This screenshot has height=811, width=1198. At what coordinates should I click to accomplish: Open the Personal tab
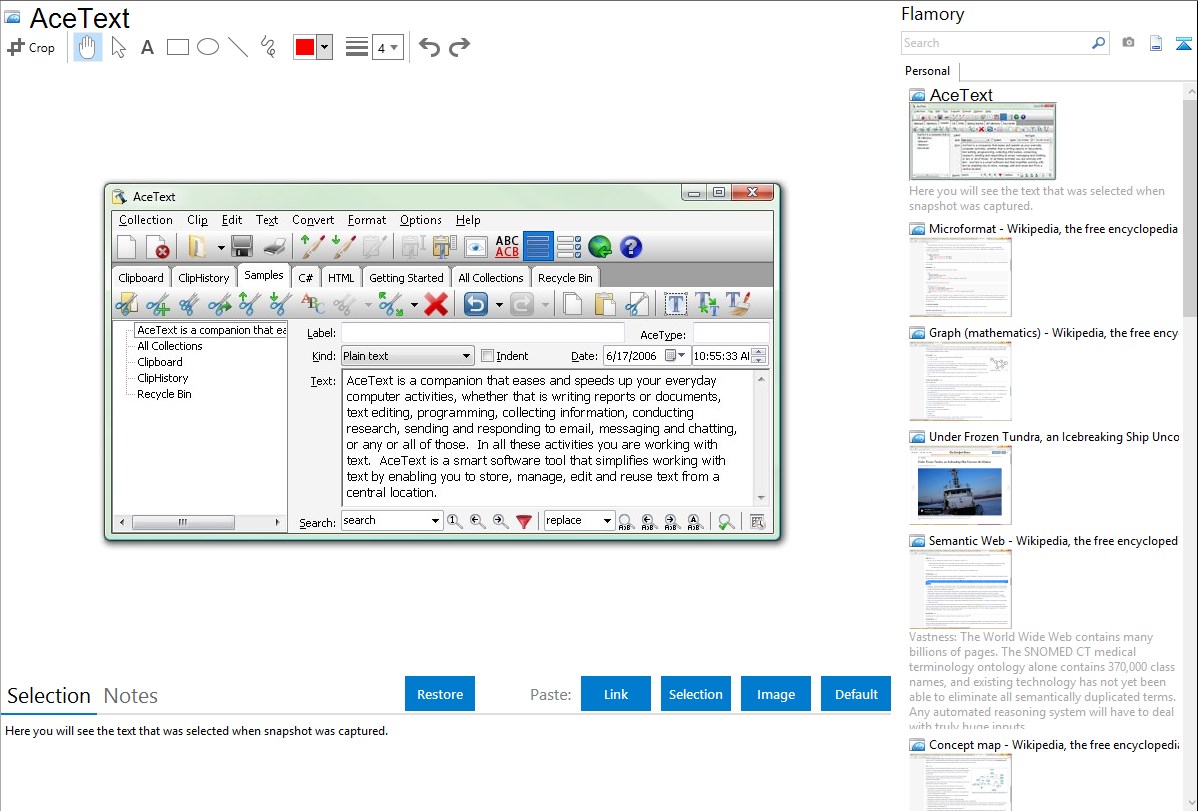(928, 71)
